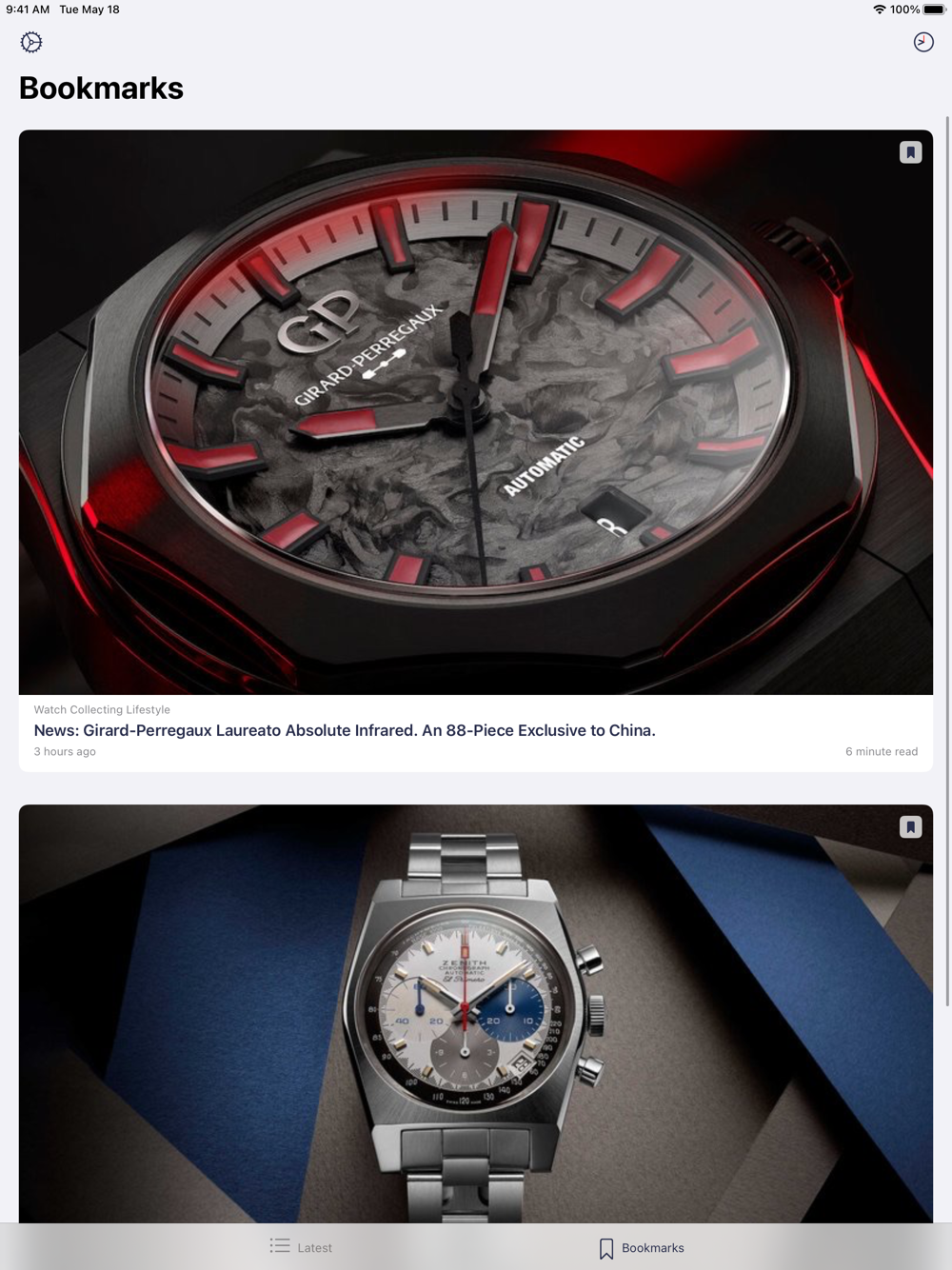952x1270 pixels.
Task: Tap the 9:41 AM status bar time
Action: 28,10
